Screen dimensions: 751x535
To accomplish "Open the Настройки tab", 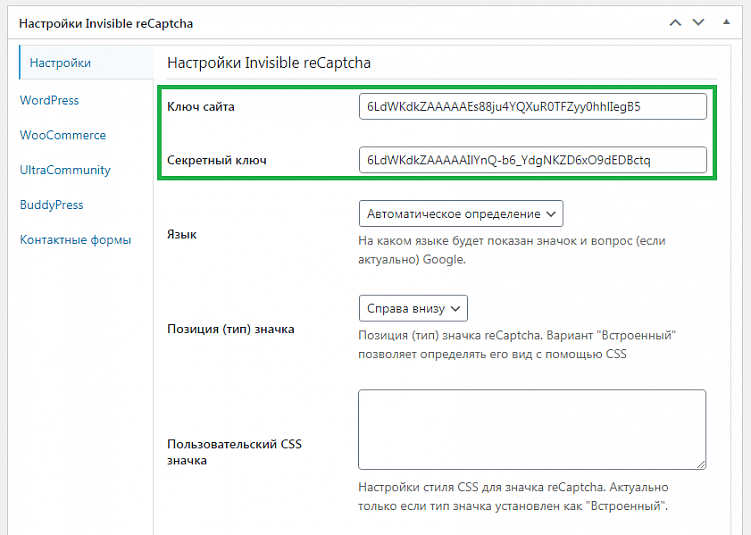I will [60, 63].
